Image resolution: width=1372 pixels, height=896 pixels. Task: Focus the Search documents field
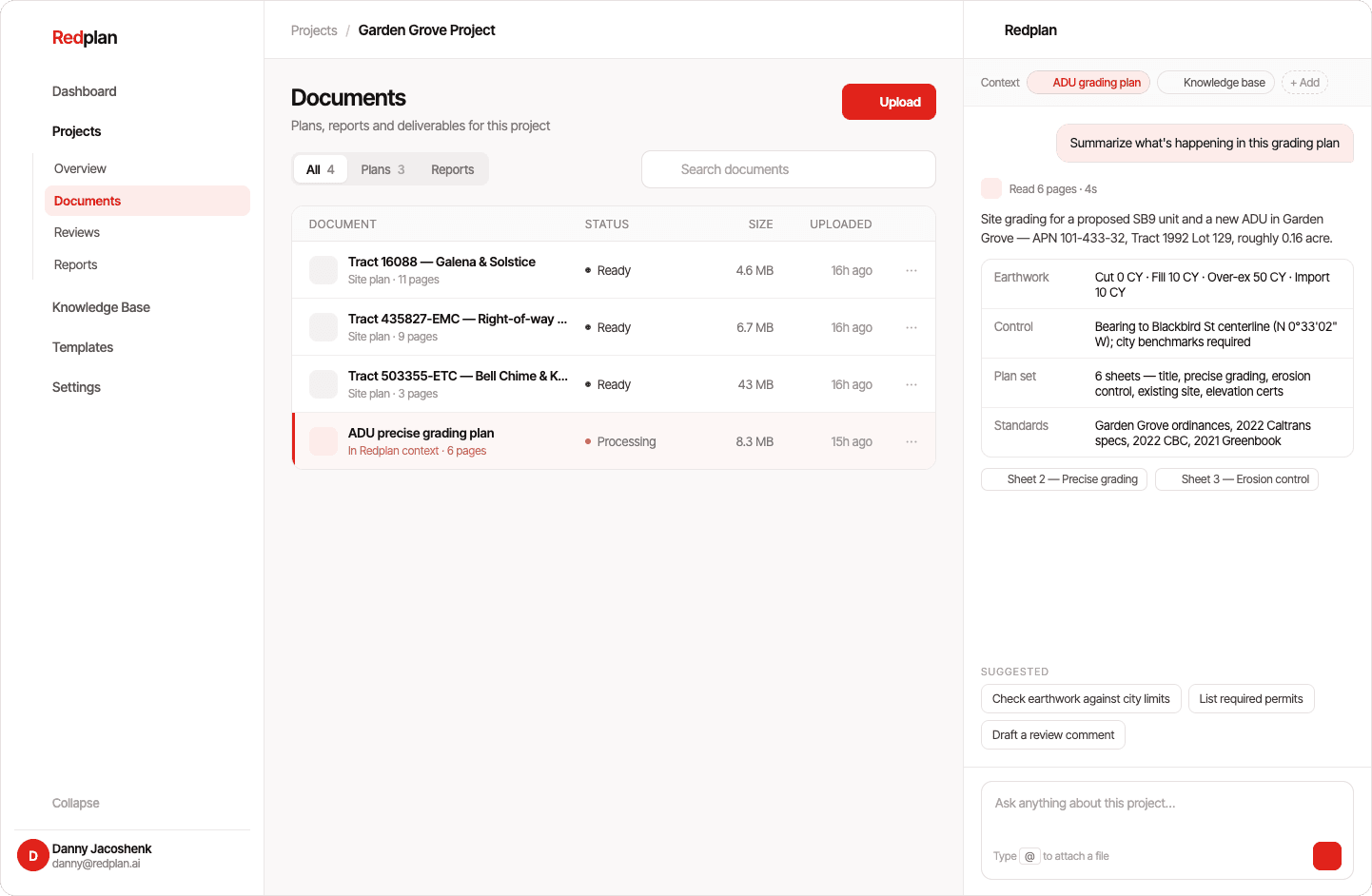pyautogui.click(x=789, y=169)
